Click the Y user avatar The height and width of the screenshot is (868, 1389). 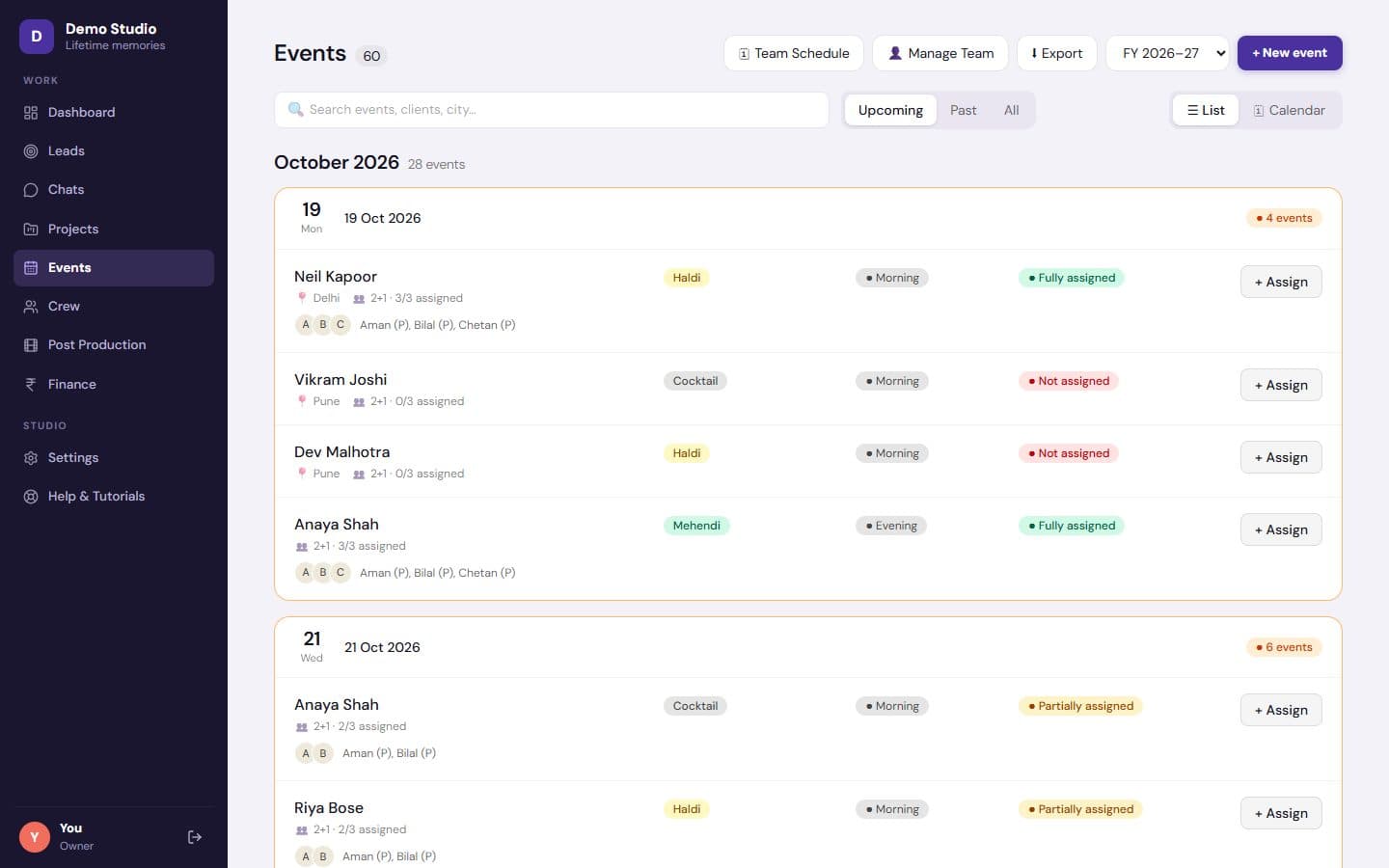point(35,837)
